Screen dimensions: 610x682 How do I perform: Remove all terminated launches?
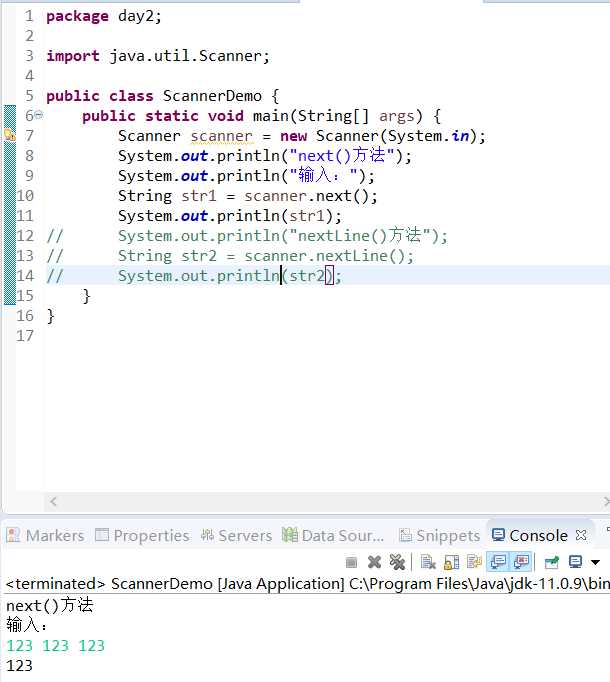(397, 562)
